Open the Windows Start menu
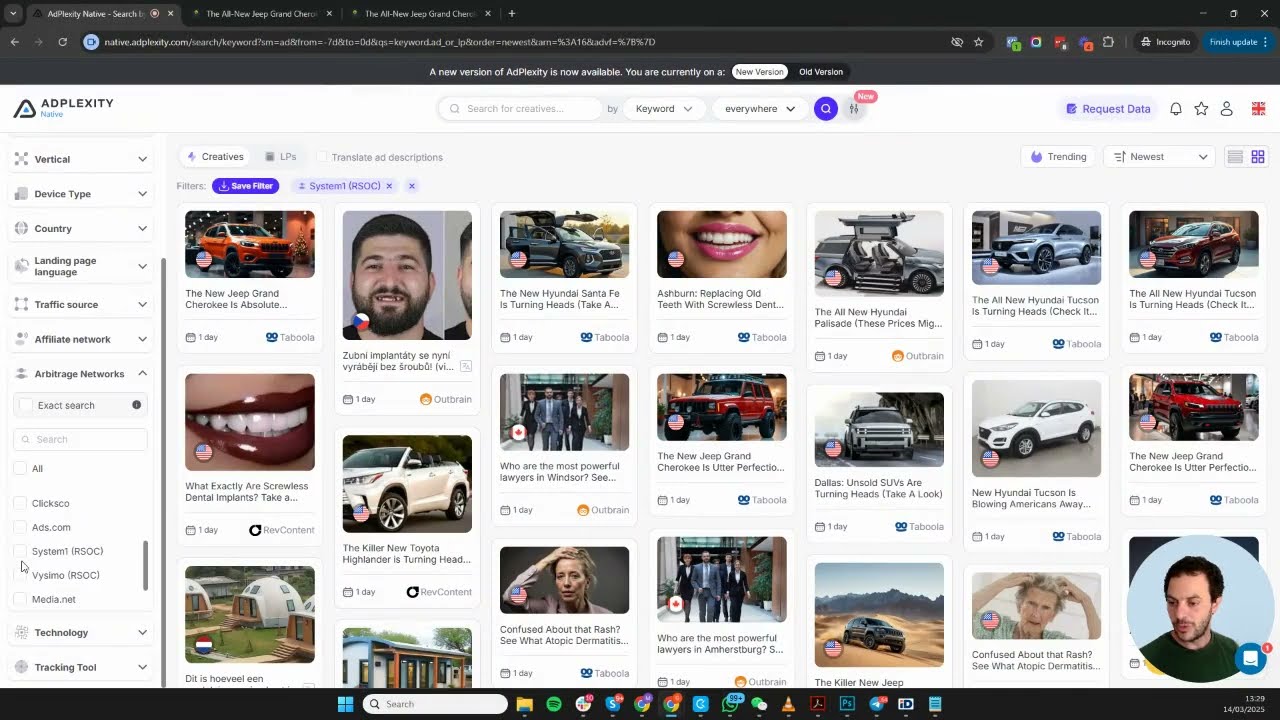The height and width of the screenshot is (720, 1280). (345, 704)
